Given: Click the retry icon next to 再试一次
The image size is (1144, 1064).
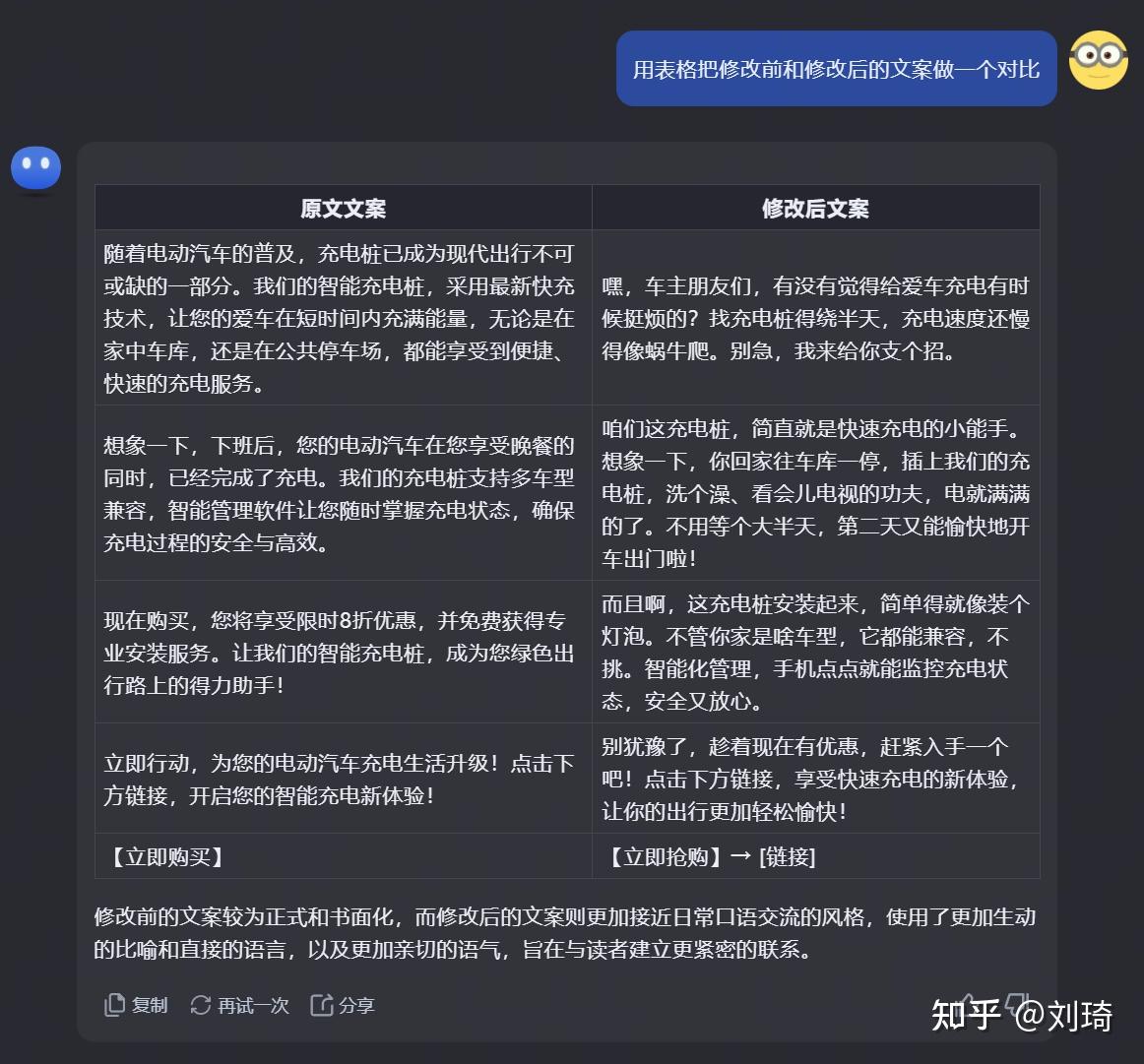Looking at the screenshot, I should [x=201, y=1005].
